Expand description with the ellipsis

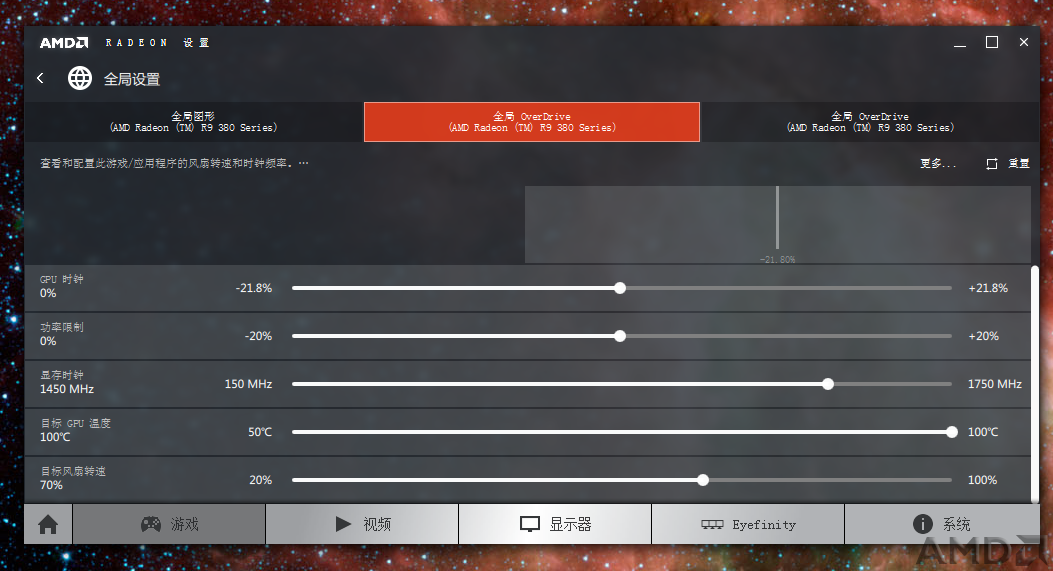[304, 163]
